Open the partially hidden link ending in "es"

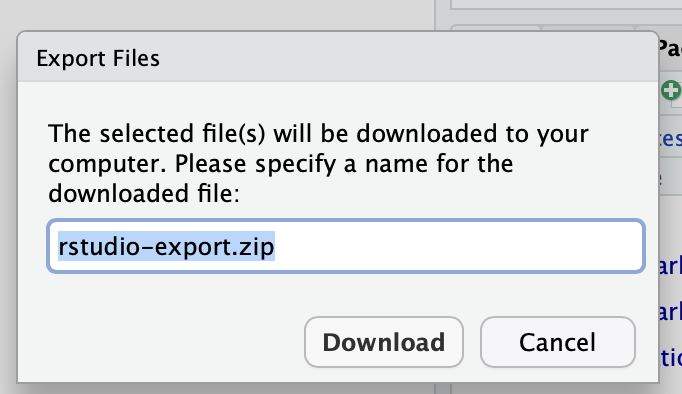pos(670,139)
